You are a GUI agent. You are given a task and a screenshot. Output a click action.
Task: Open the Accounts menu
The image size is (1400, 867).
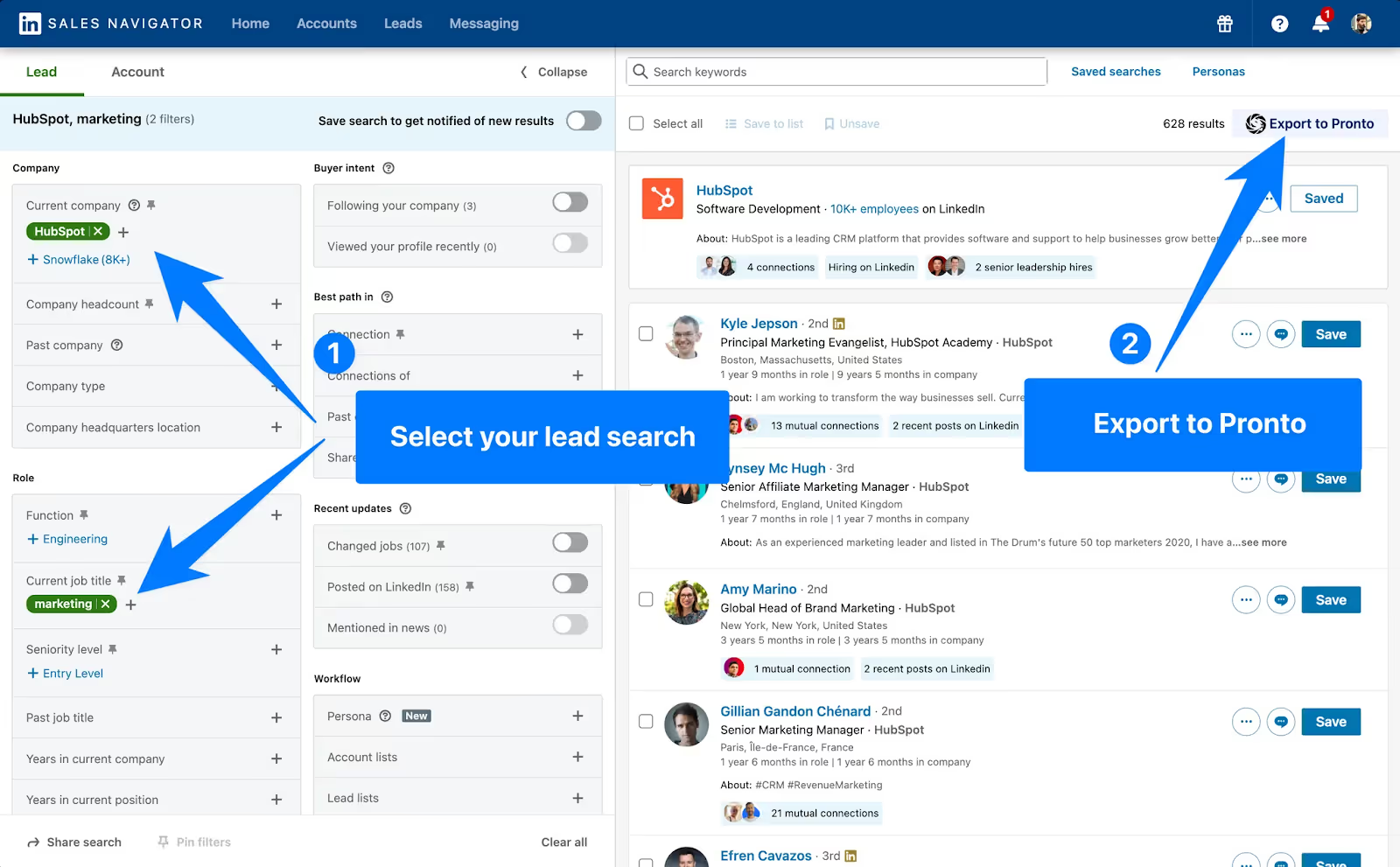[326, 24]
